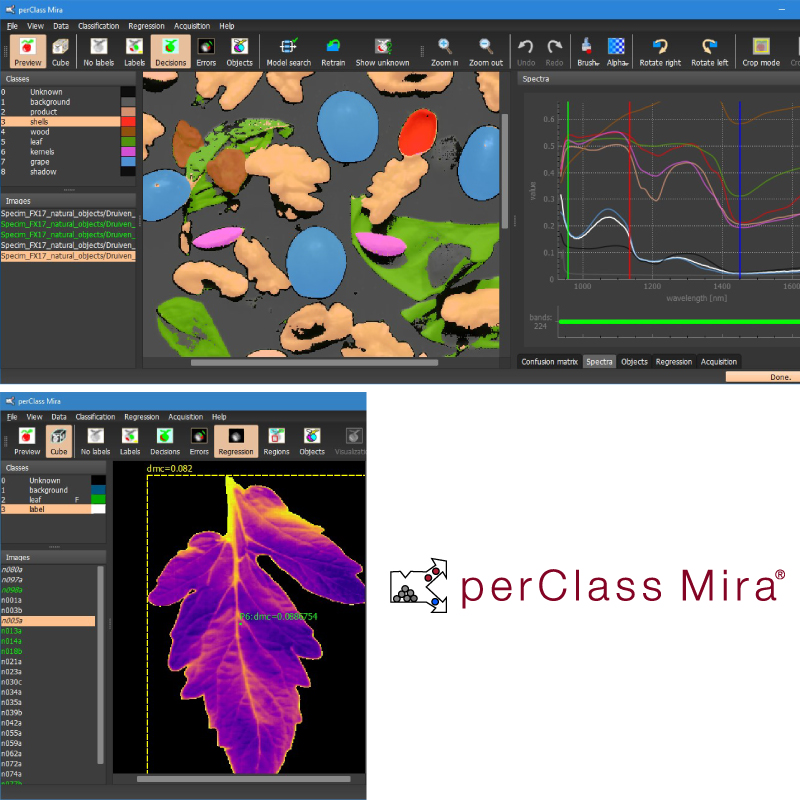Click the green bands selection bar
Viewport: 800px width, 800px height.
click(679, 322)
